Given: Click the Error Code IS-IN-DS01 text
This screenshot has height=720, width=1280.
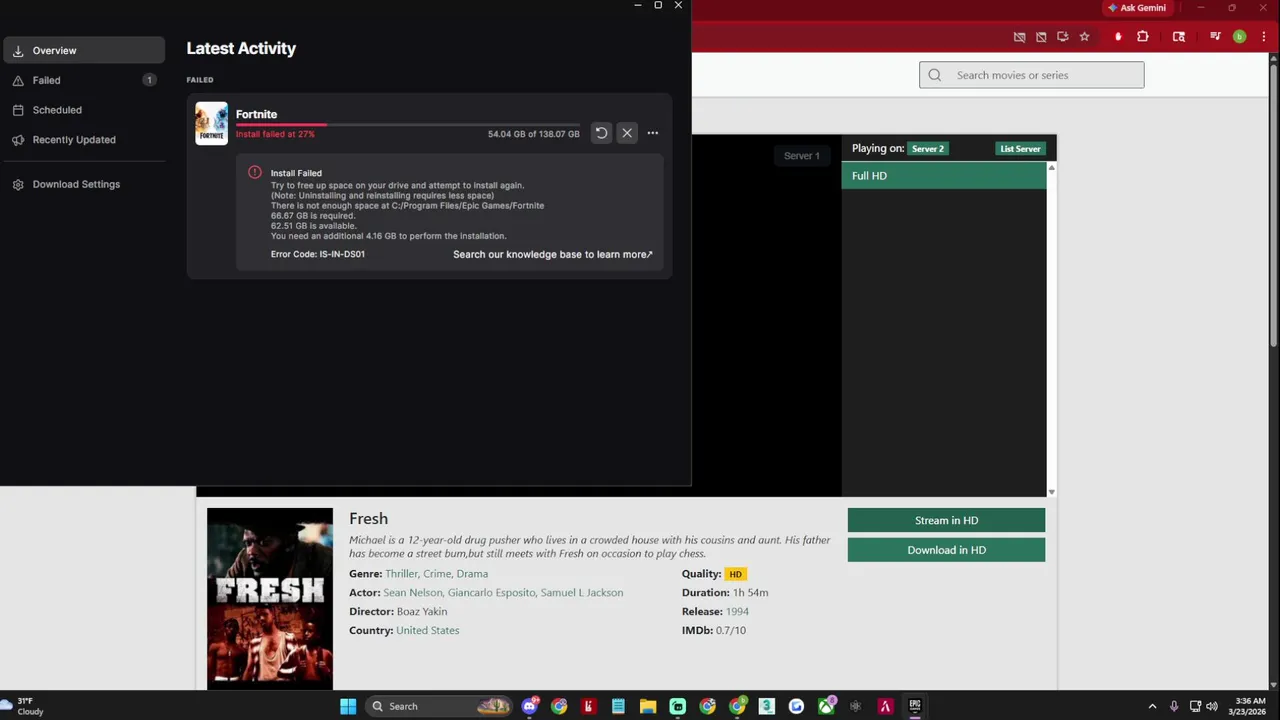Looking at the screenshot, I should click(x=317, y=254).
